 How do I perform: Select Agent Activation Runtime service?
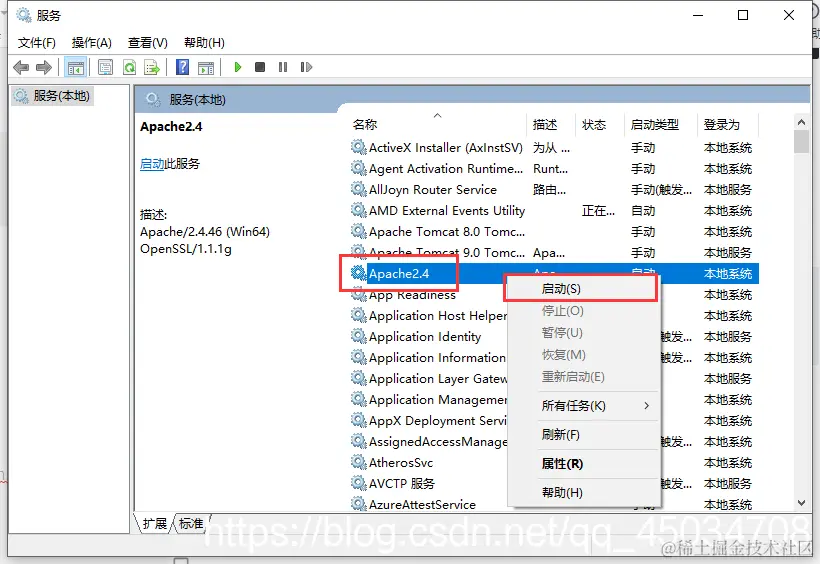coord(446,168)
